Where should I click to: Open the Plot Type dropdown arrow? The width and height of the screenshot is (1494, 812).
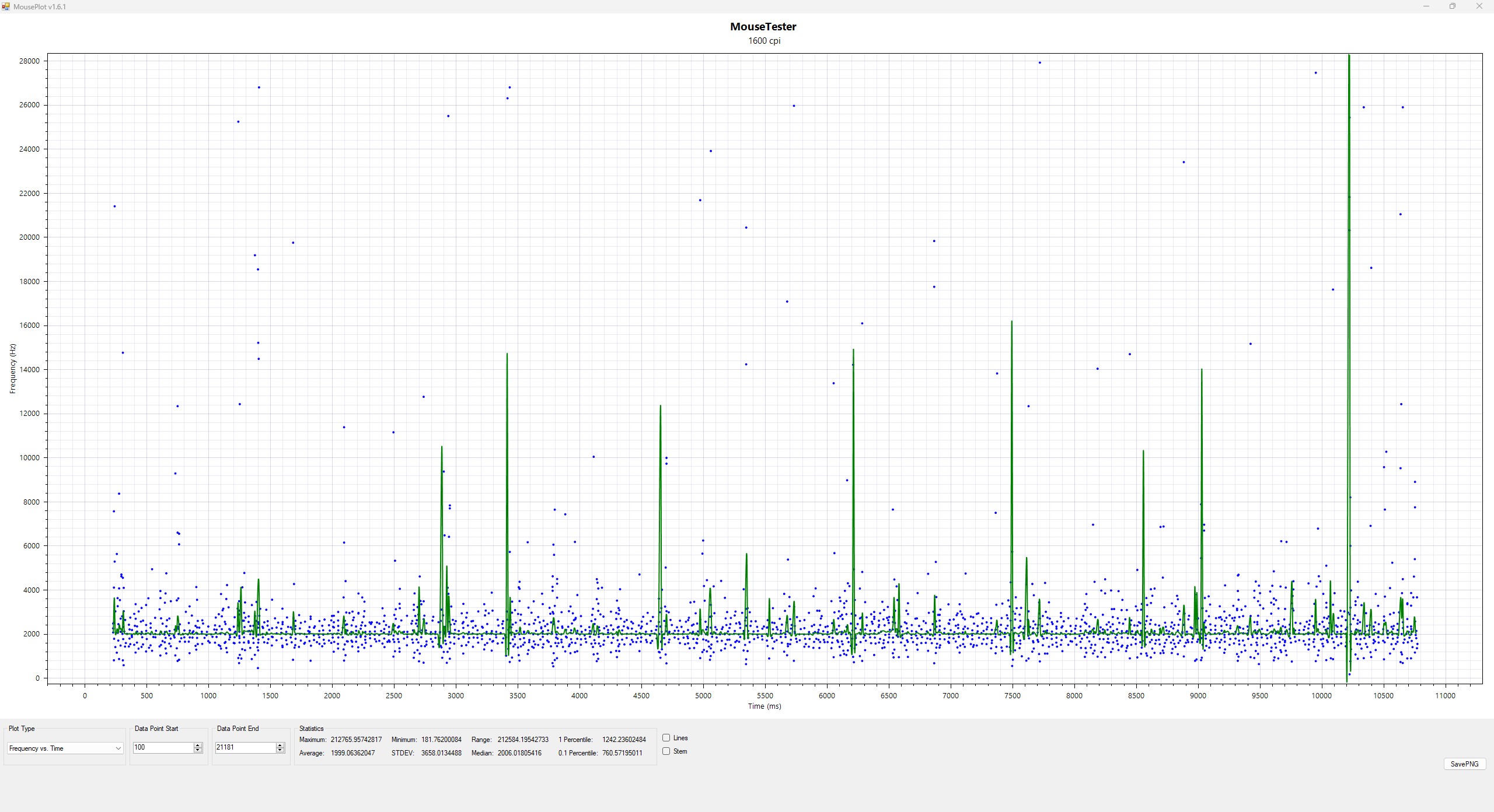click(x=118, y=748)
